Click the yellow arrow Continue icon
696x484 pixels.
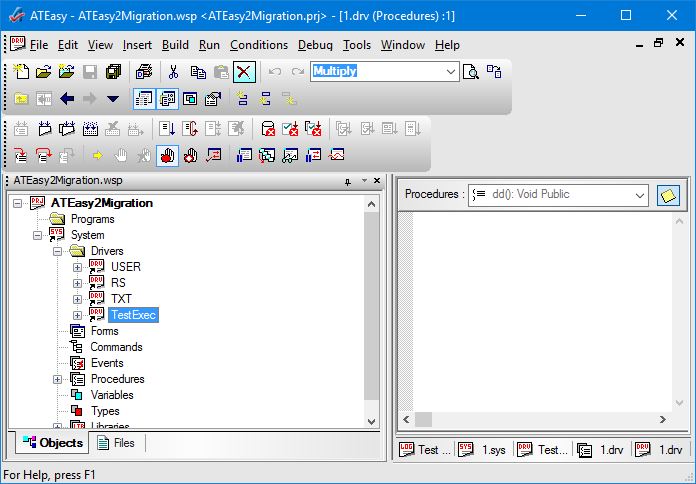click(x=97, y=156)
